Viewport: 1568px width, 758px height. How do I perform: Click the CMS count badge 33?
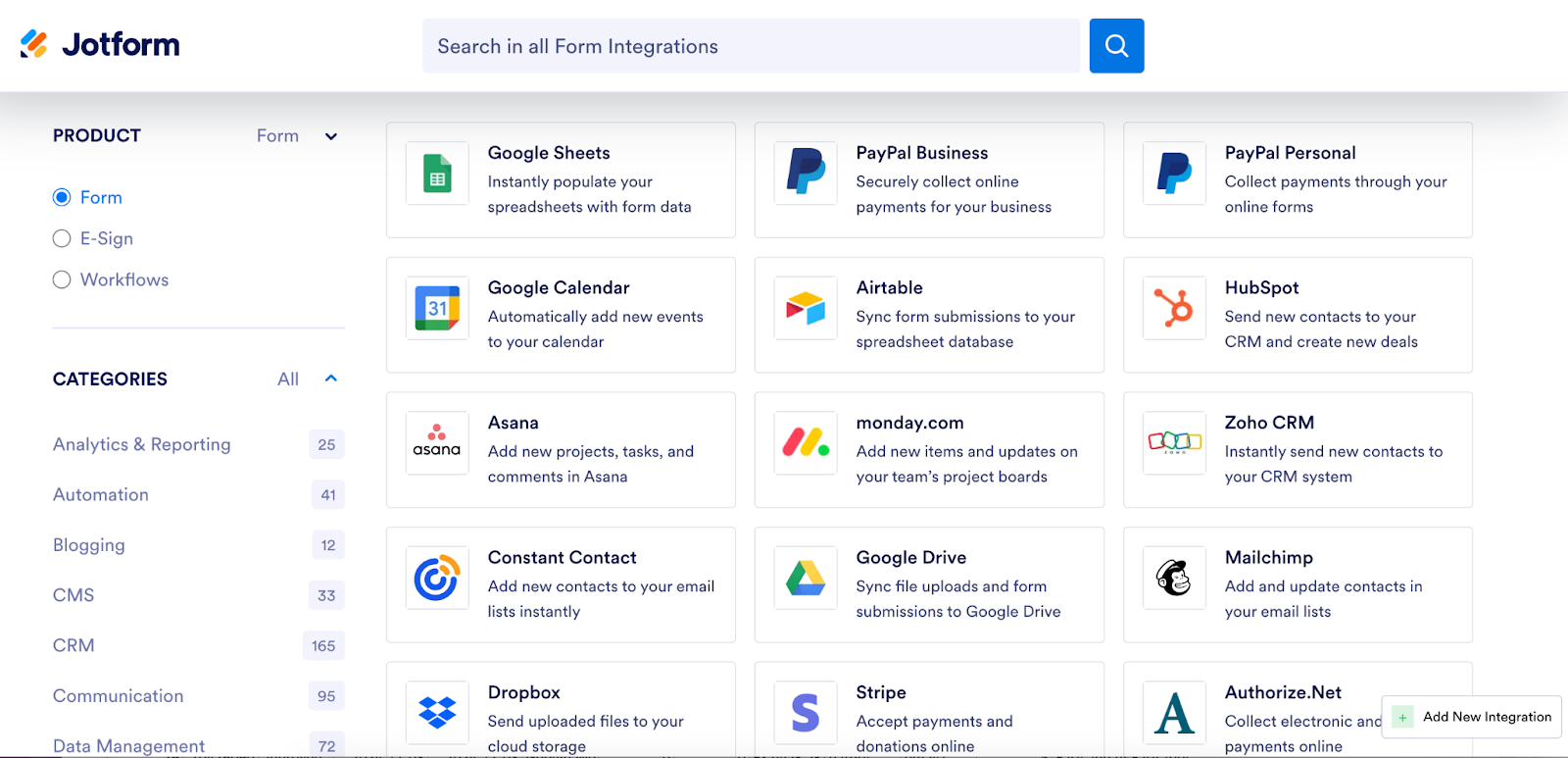326,595
